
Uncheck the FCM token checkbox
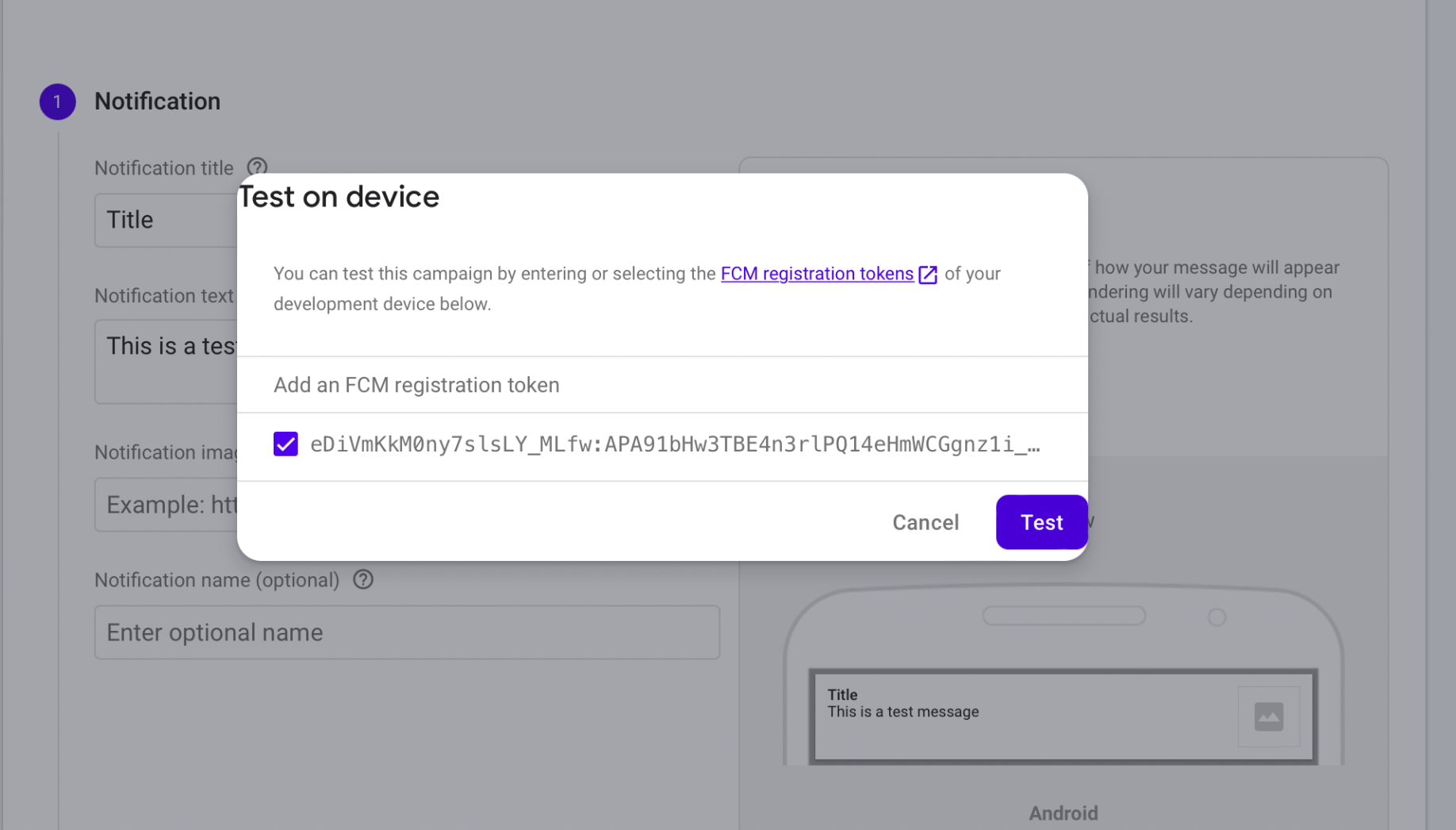tap(285, 444)
